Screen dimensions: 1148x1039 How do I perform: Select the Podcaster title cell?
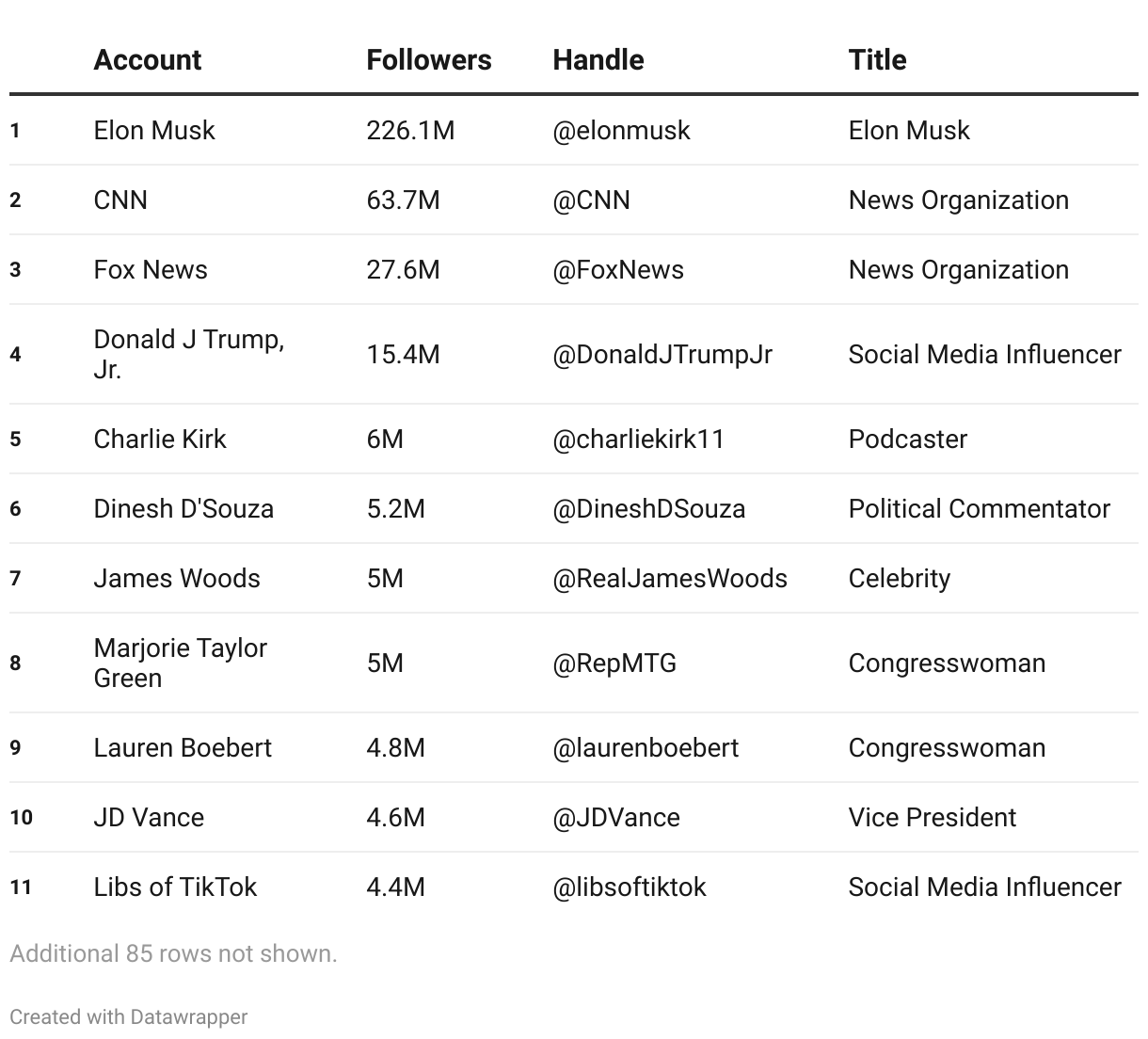click(x=907, y=440)
